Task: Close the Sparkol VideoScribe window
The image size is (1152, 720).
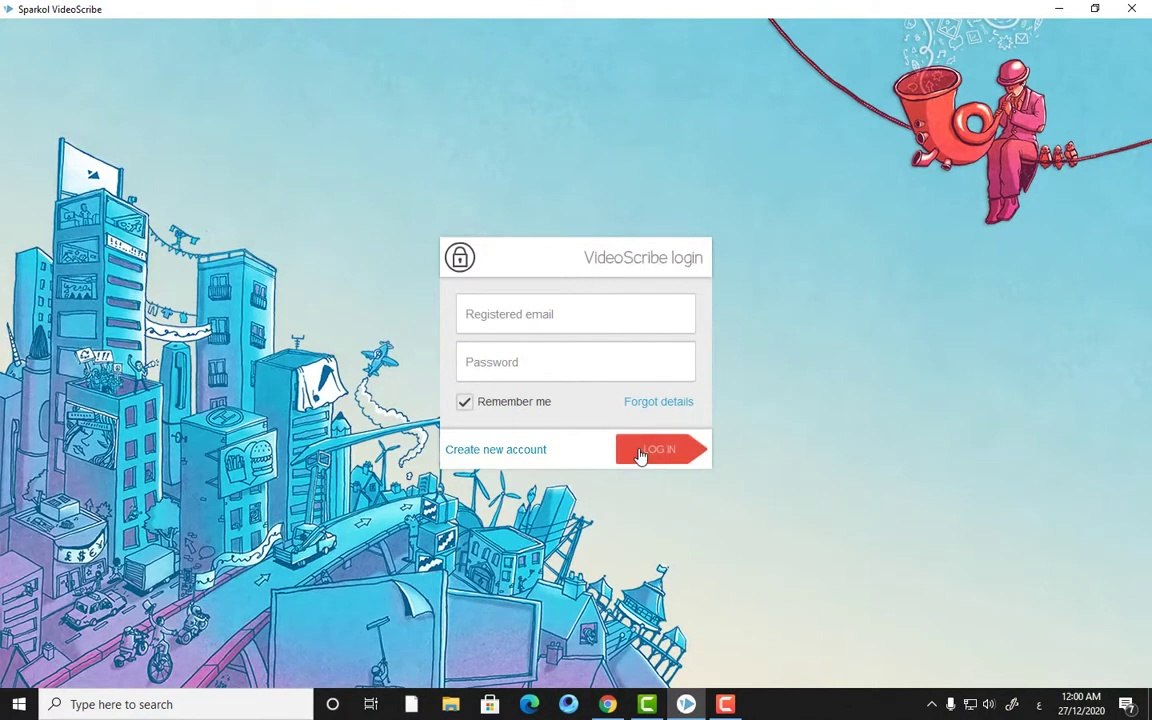Action: tap(1132, 9)
